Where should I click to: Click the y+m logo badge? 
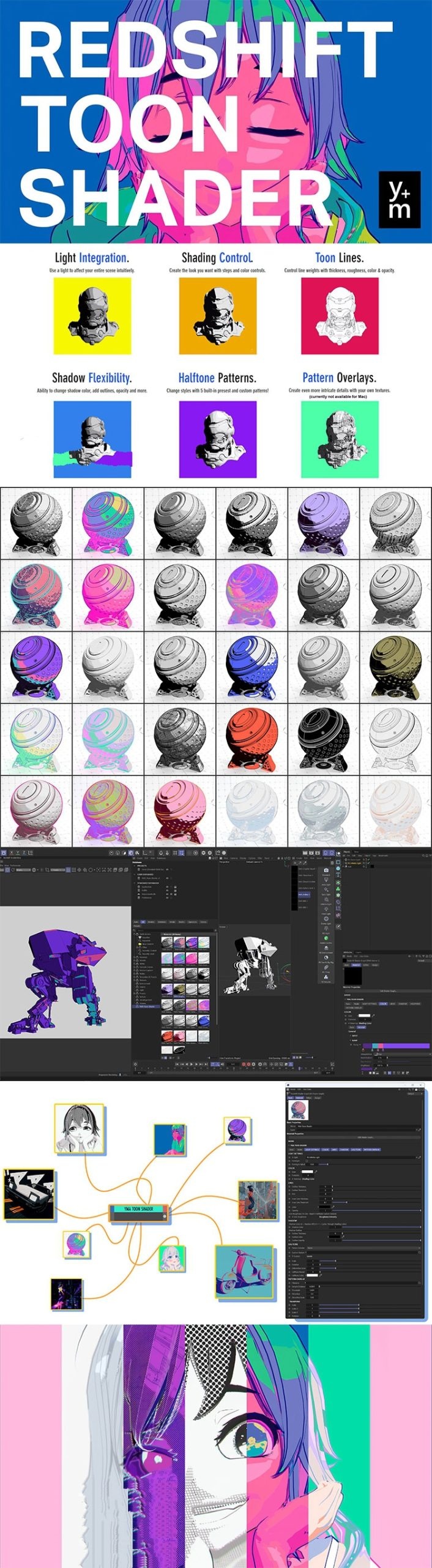(400, 200)
